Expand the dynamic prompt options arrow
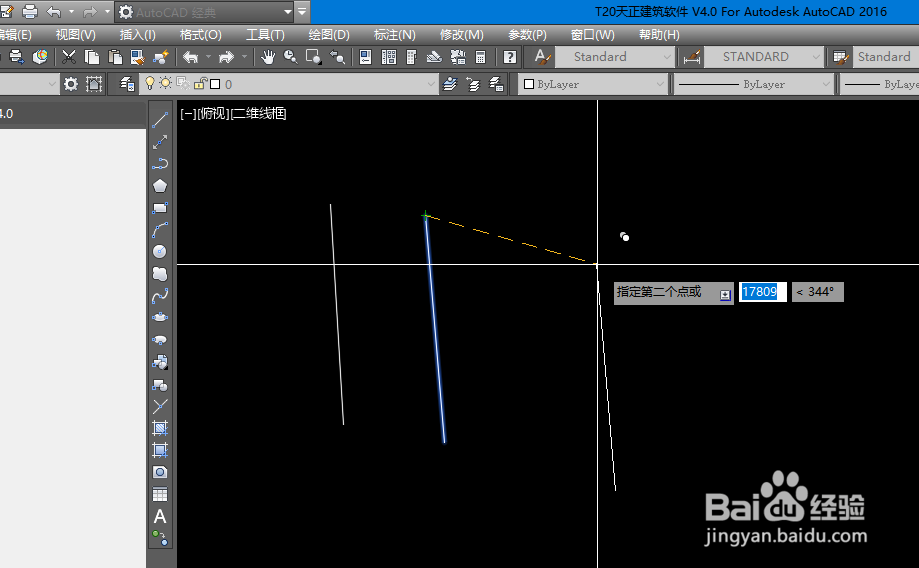Viewport: 919px width, 568px height. tap(725, 295)
